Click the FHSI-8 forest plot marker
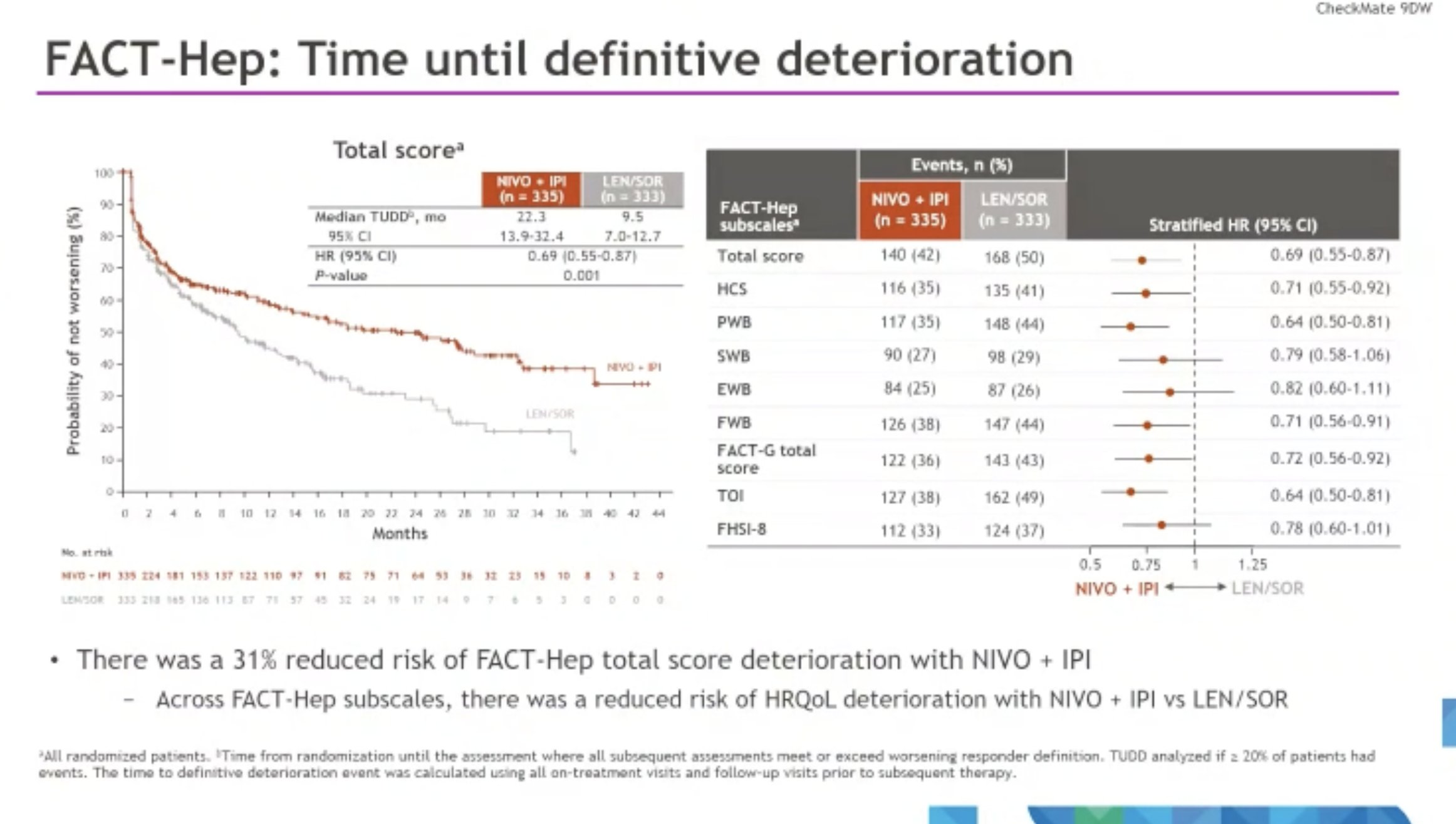The height and width of the screenshot is (824, 1456). (x=1162, y=525)
